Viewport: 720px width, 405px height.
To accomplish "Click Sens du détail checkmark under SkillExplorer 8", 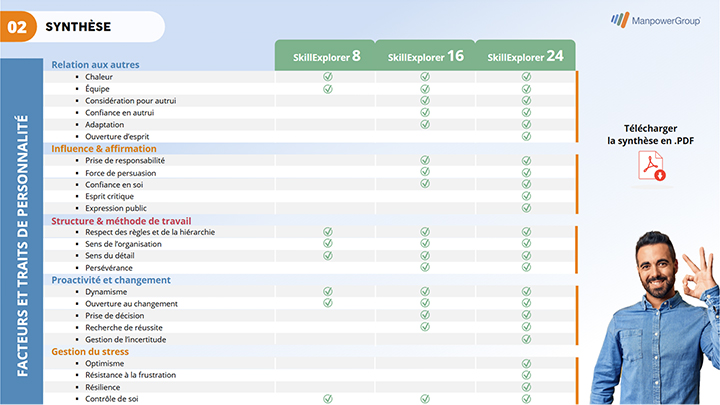I will point(327,255).
